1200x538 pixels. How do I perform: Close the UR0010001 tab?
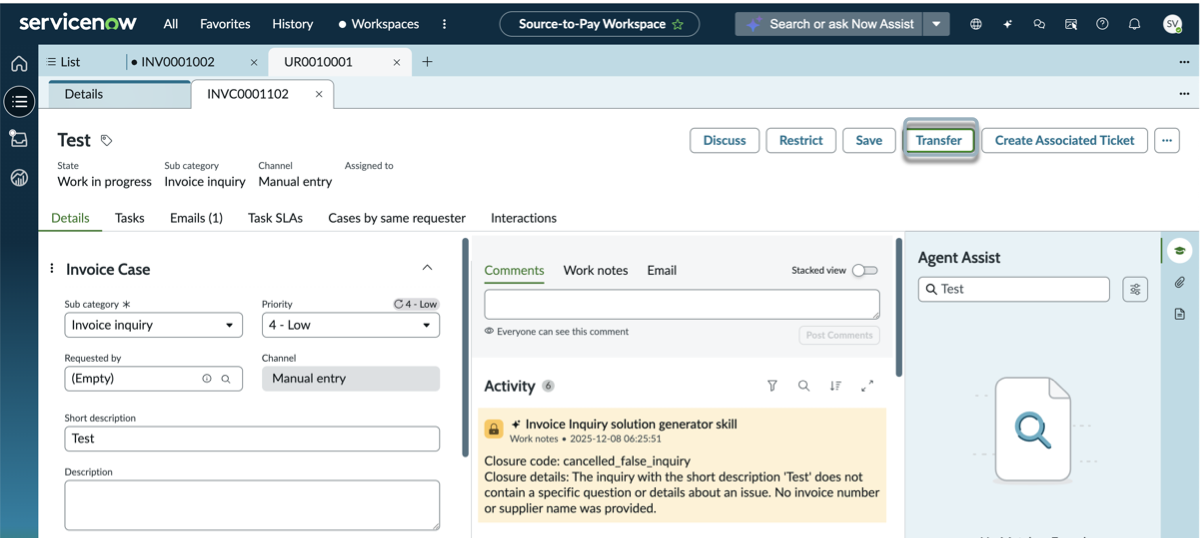coord(397,62)
